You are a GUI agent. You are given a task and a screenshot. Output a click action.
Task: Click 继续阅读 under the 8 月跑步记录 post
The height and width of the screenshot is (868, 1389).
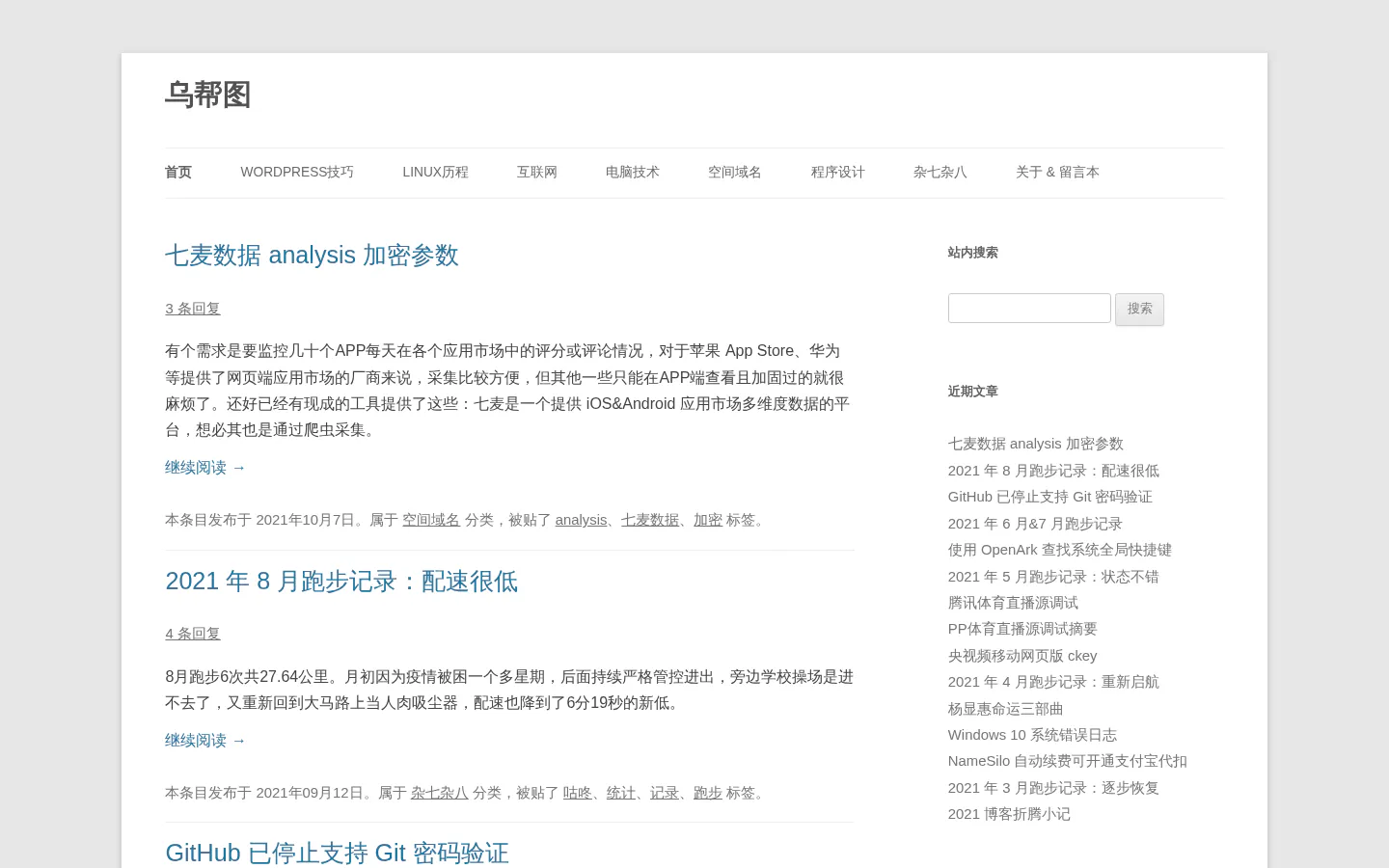[205, 741]
